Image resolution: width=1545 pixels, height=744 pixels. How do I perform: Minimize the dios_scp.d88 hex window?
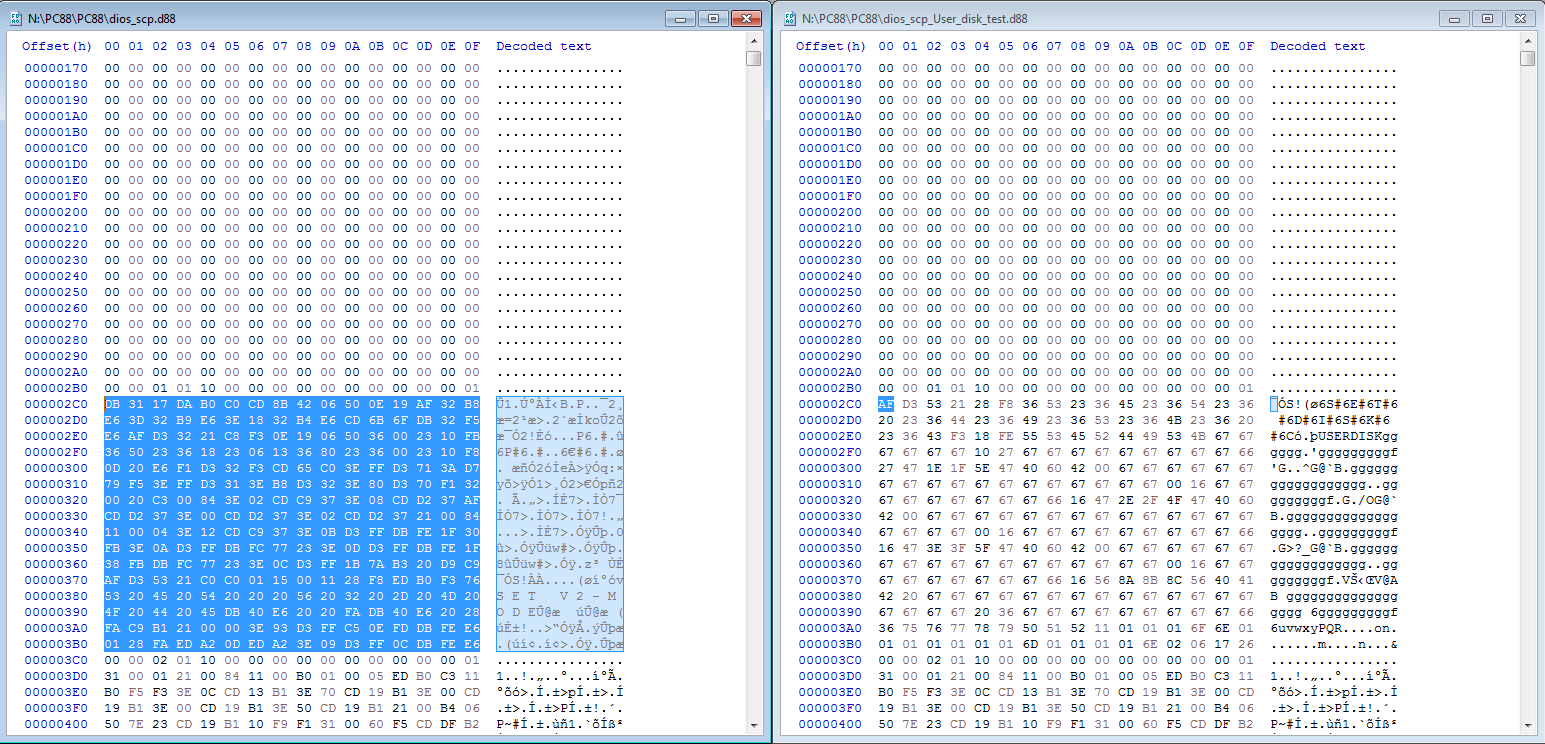pos(681,19)
